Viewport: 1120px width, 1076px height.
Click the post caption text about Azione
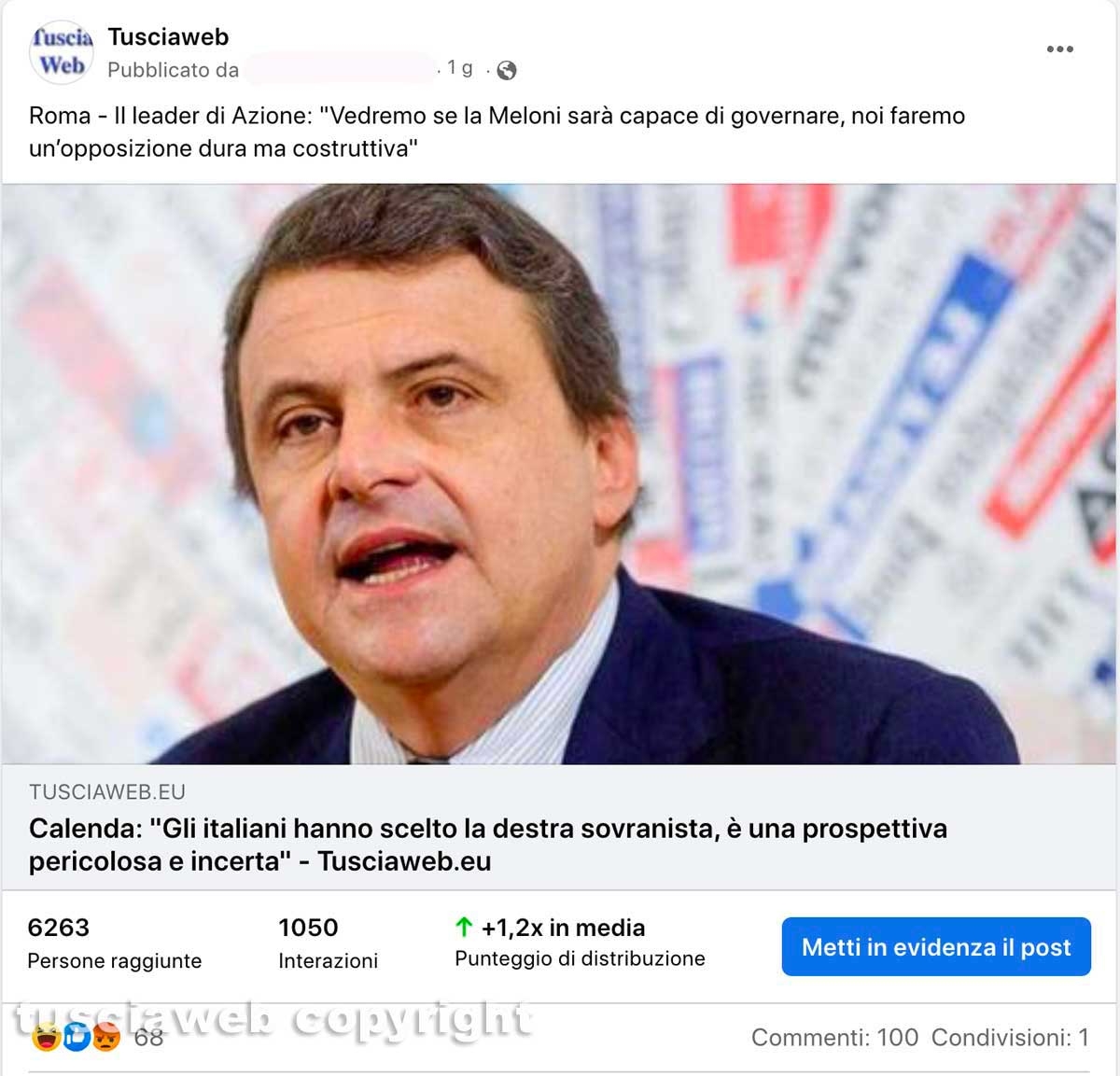point(497,132)
